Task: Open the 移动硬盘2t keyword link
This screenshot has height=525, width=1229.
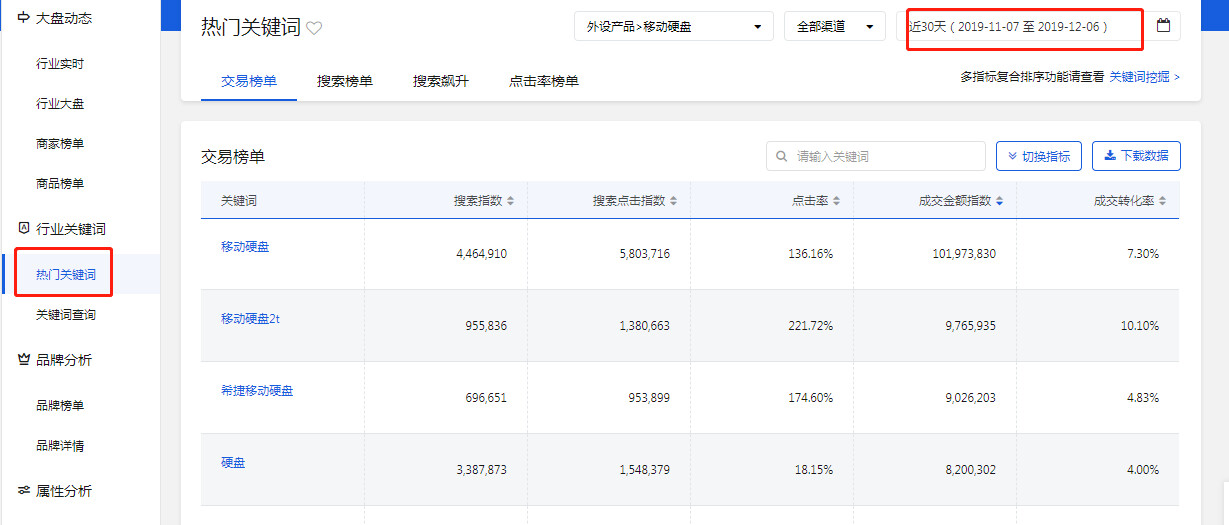Action: (250, 318)
